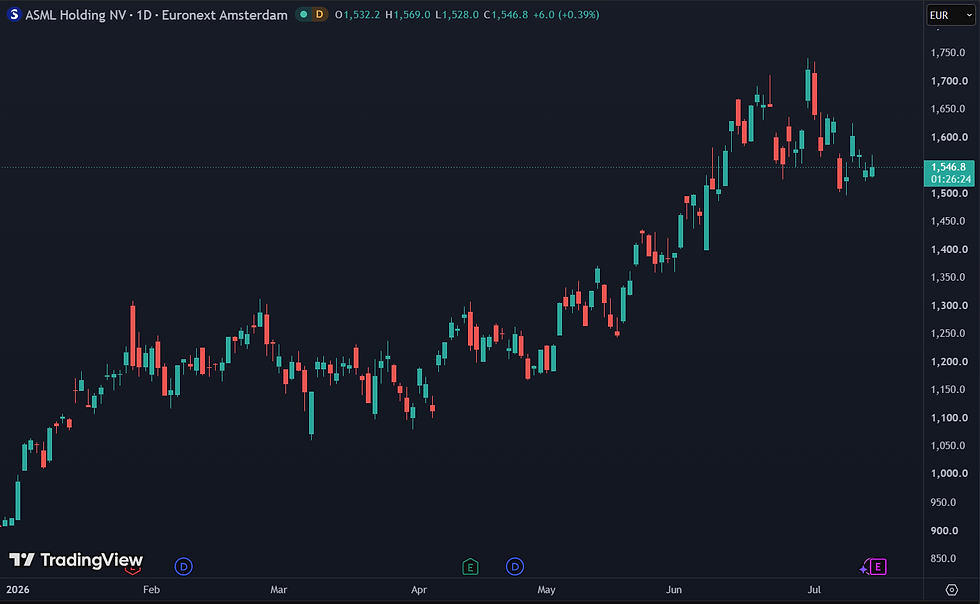980x604 pixels.
Task: Click the low value L1,528.0
Action: click(457, 14)
